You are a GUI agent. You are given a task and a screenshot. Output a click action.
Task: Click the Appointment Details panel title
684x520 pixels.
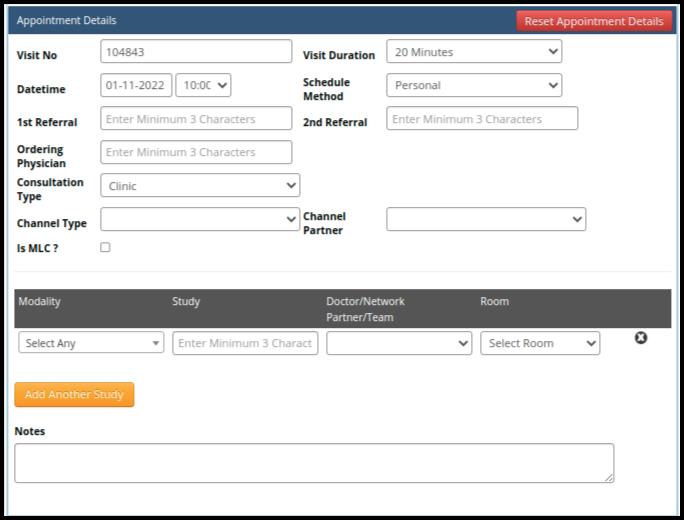click(67, 21)
